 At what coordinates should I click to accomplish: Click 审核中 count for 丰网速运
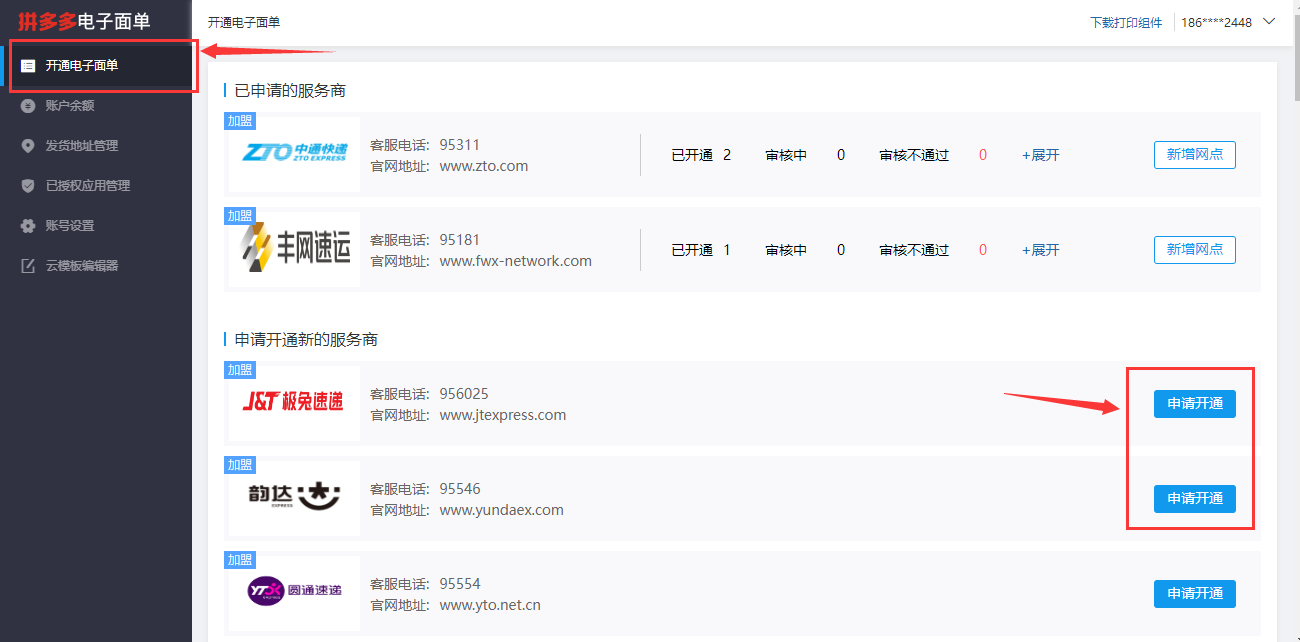click(x=841, y=250)
